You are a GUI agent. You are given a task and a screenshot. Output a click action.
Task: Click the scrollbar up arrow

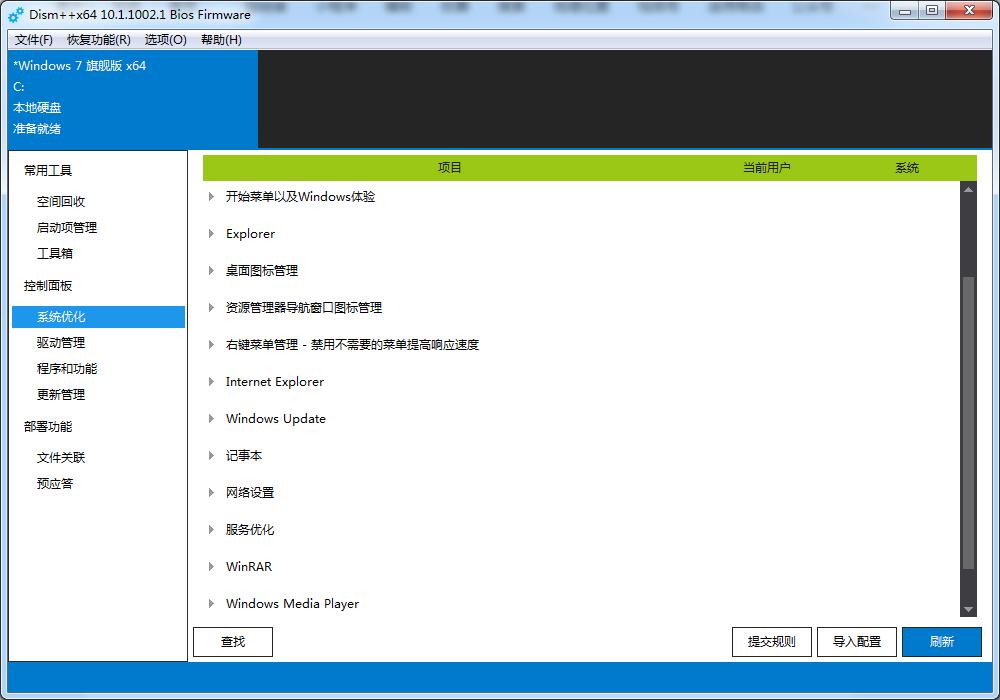tap(968, 189)
